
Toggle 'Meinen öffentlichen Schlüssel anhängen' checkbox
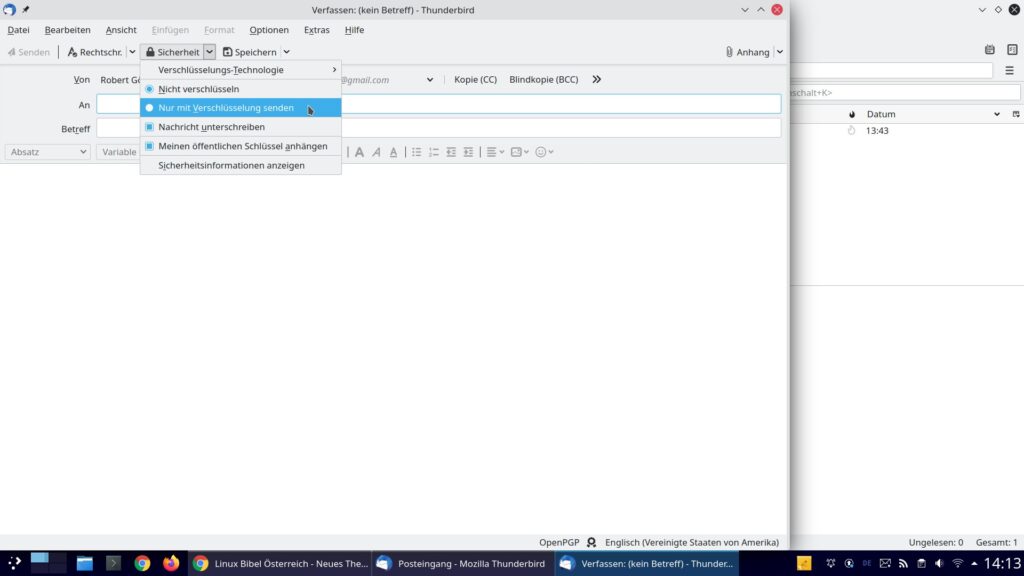[240, 146]
